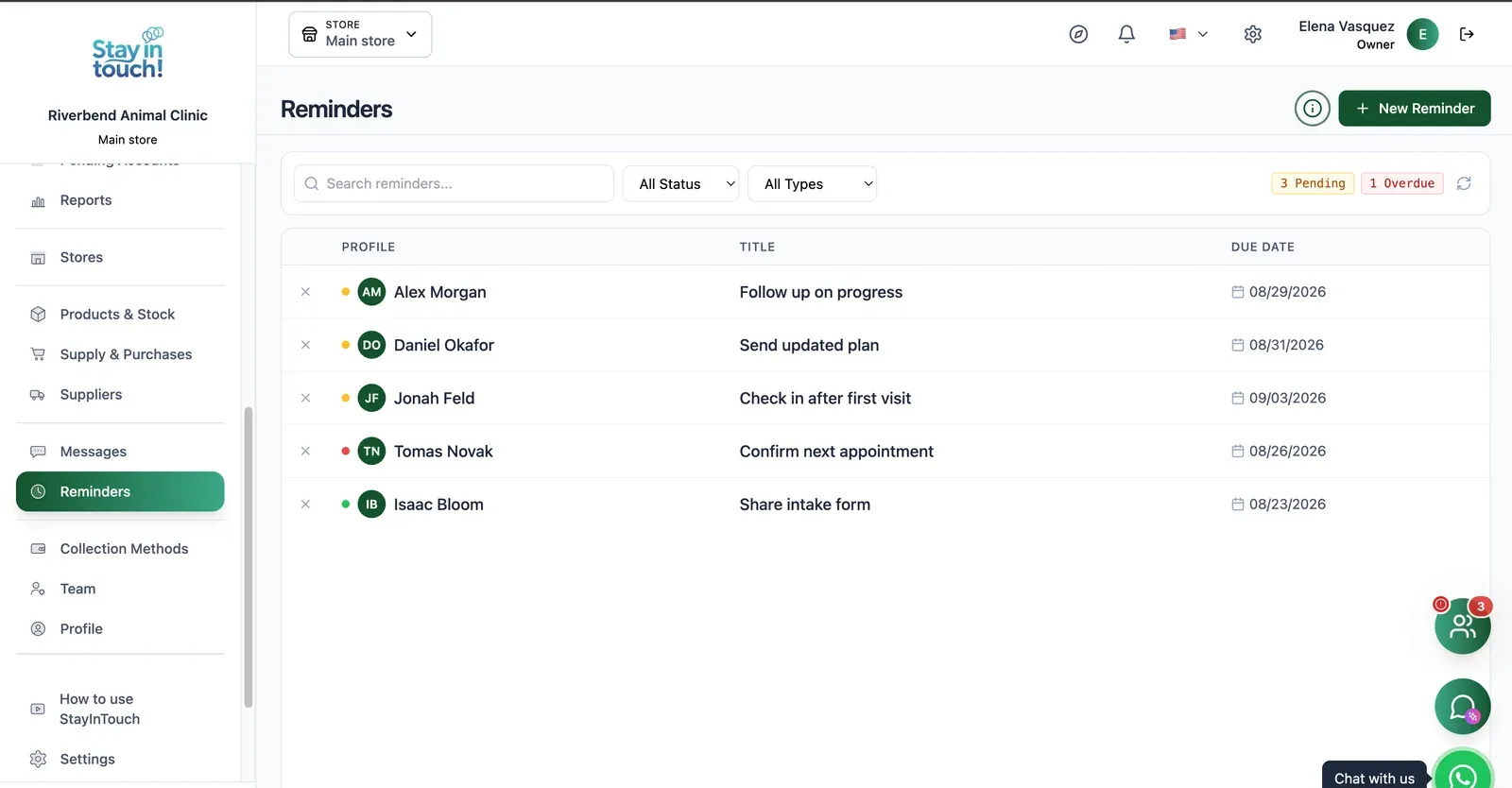This screenshot has width=1512, height=788.
Task: Click the Stay in touch logo
Action: [128, 53]
